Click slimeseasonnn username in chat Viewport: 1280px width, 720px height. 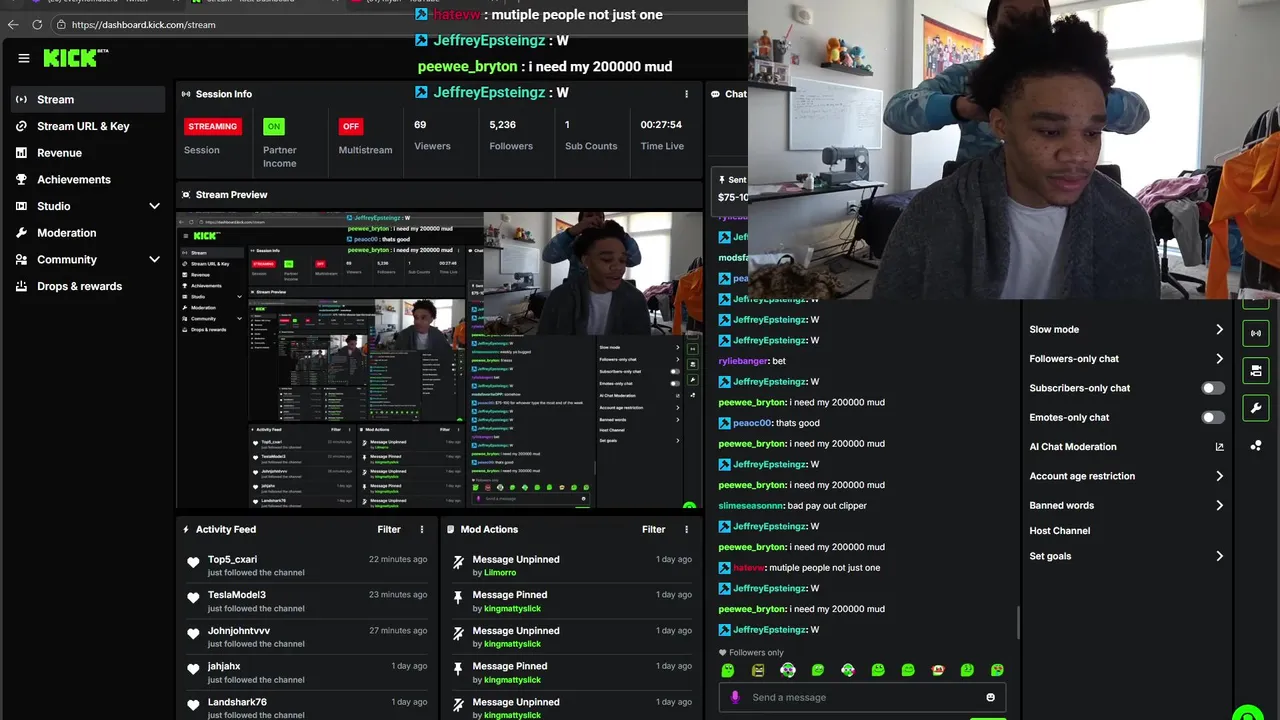(751, 506)
